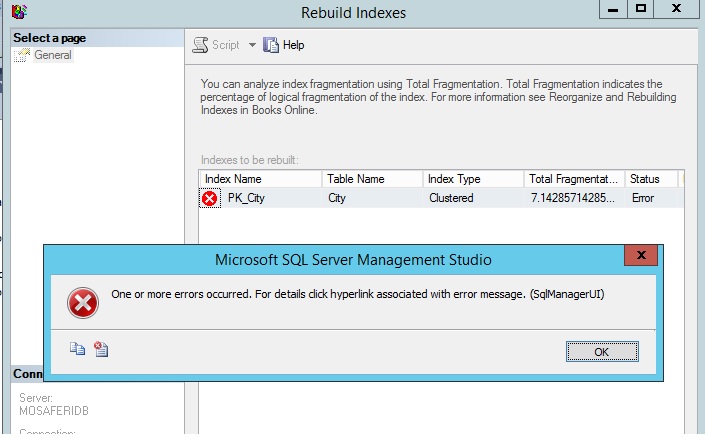
Task: Click the Total Fragmentation column header
Action: (x=574, y=179)
